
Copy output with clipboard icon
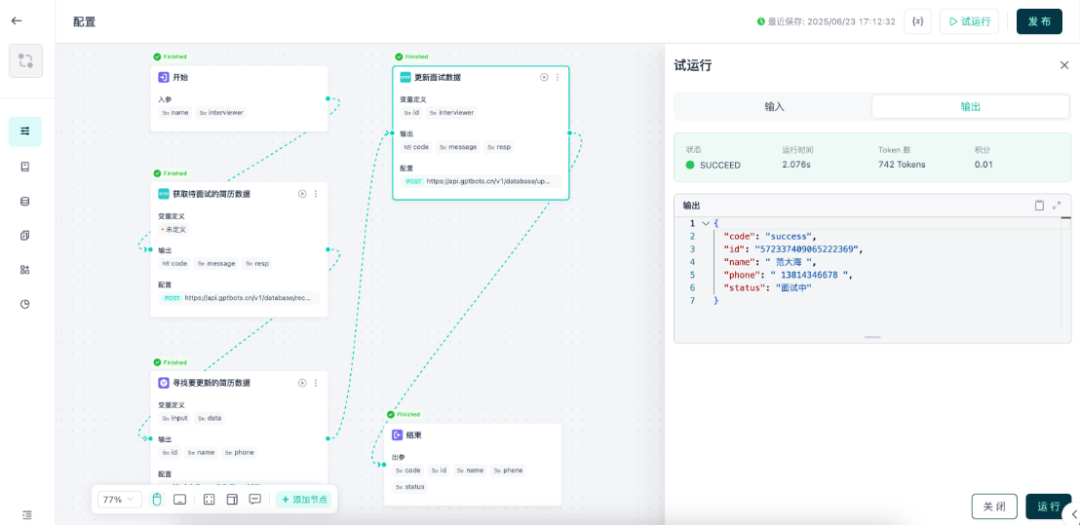1039,205
